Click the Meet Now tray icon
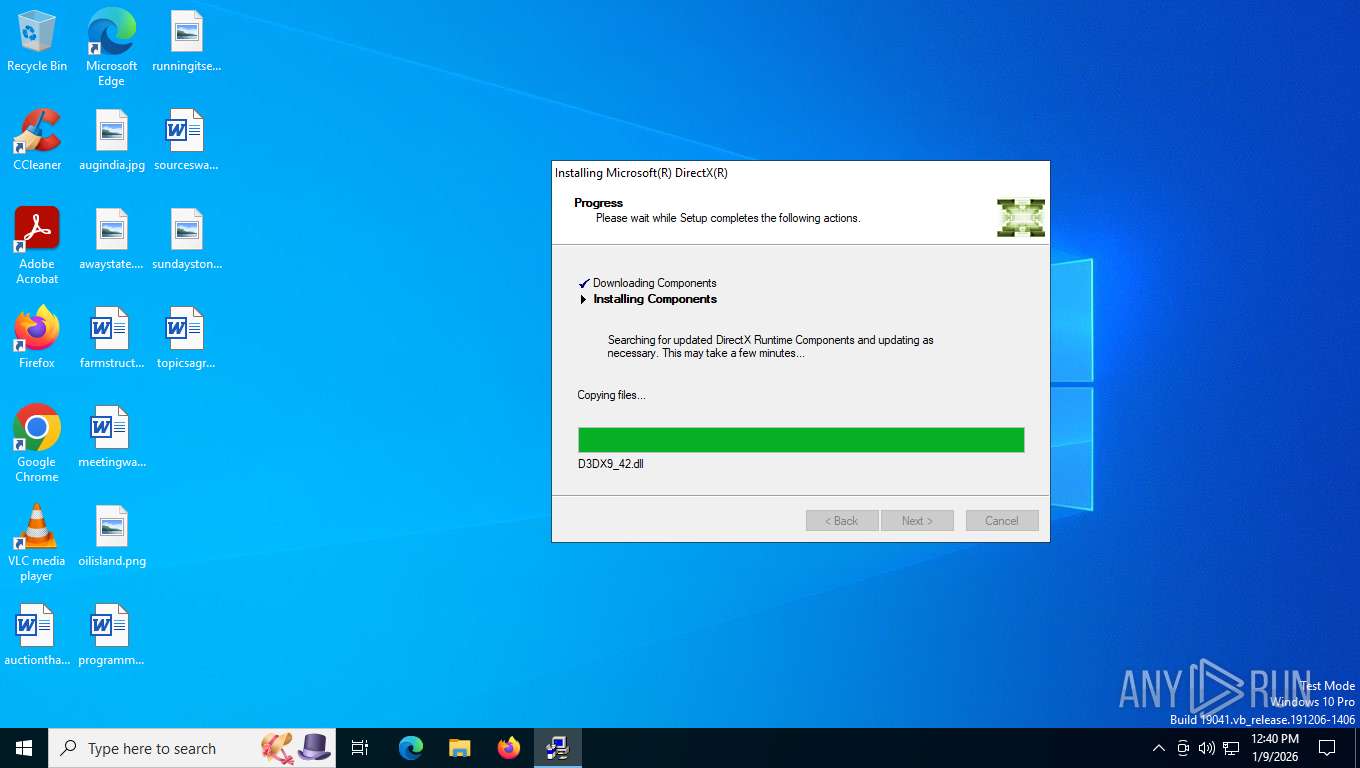1360x768 pixels. point(1183,748)
